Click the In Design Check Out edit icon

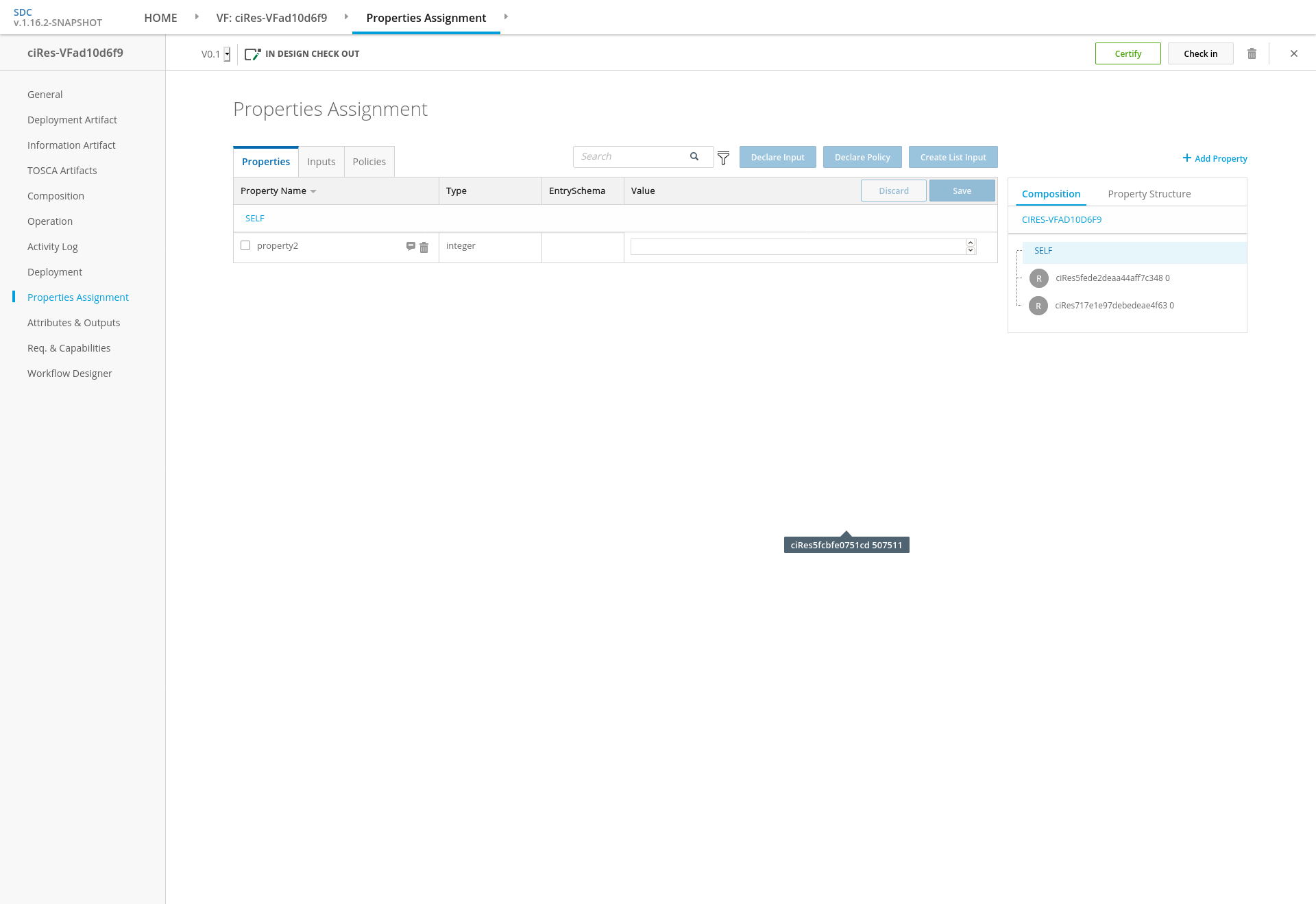(x=252, y=53)
